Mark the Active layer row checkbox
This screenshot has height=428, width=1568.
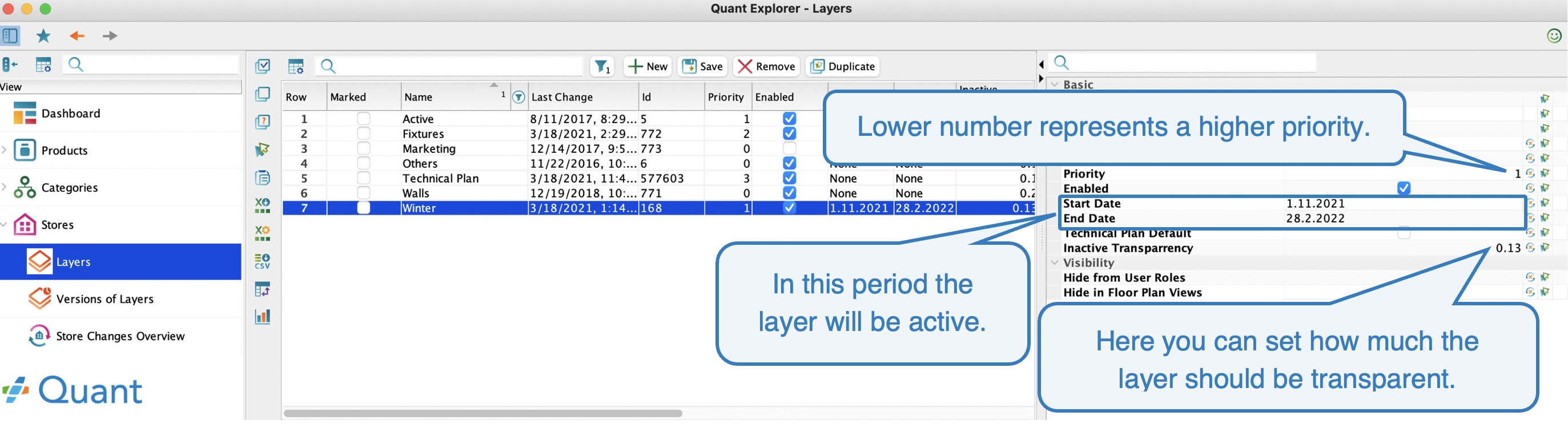[363, 119]
